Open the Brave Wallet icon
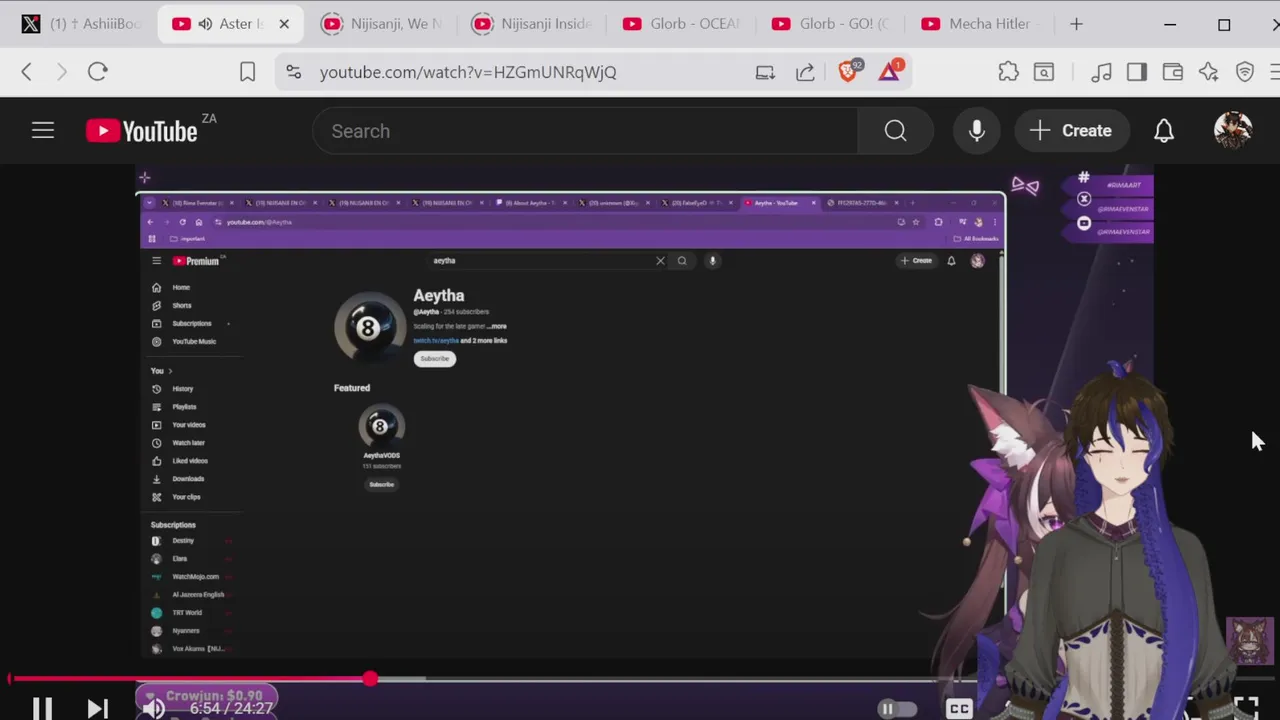The width and height of the screenshot is (1280, 720). (x=1173, y=72)
